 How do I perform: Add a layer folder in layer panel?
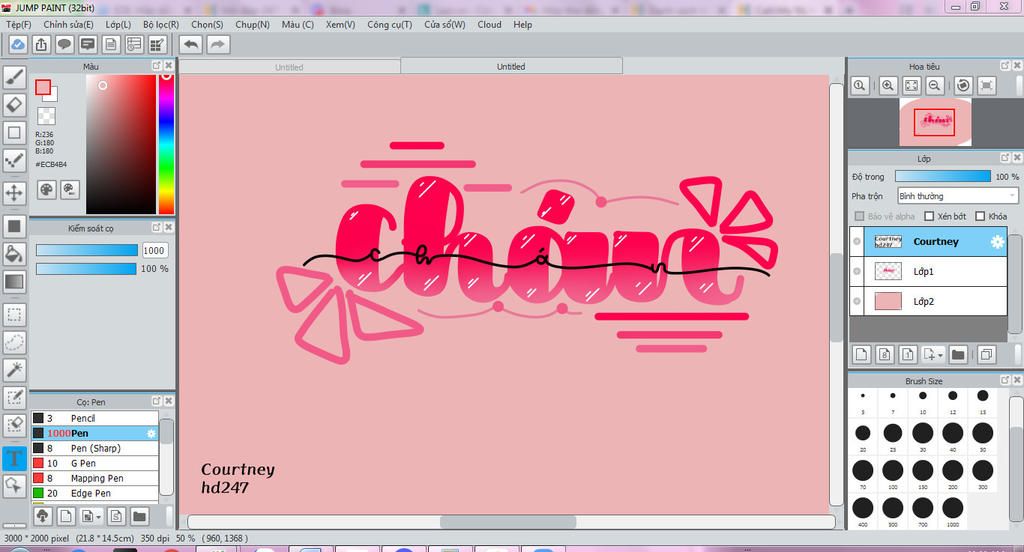coord(958,354)
